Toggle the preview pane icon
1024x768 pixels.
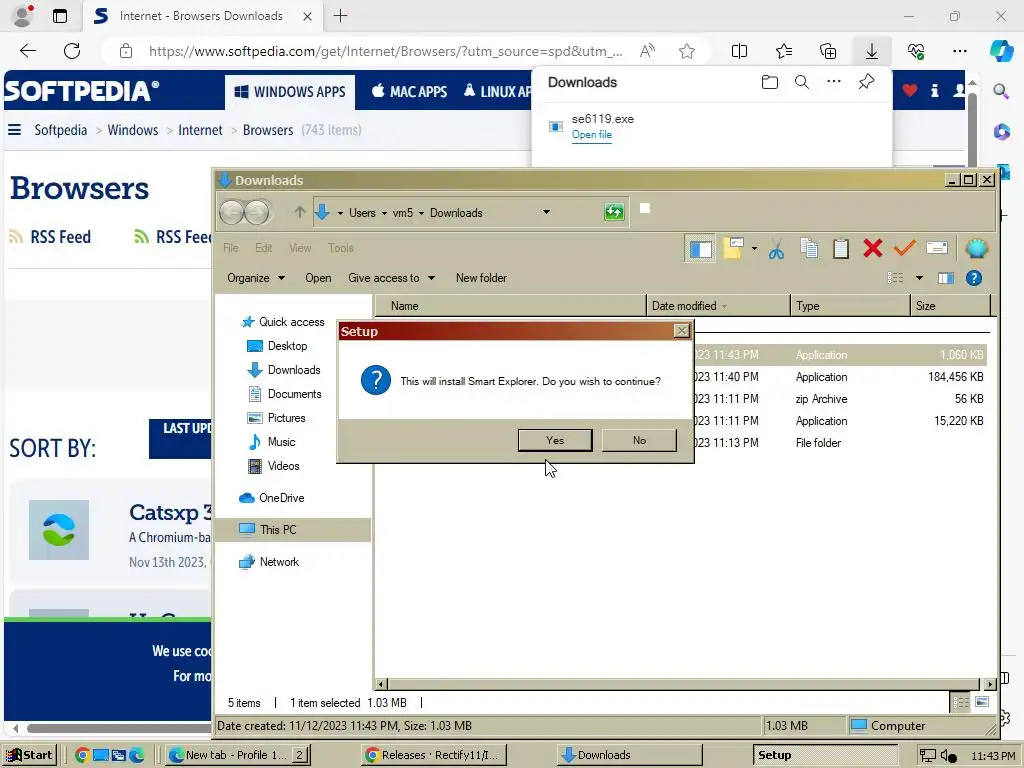(945, 278)
